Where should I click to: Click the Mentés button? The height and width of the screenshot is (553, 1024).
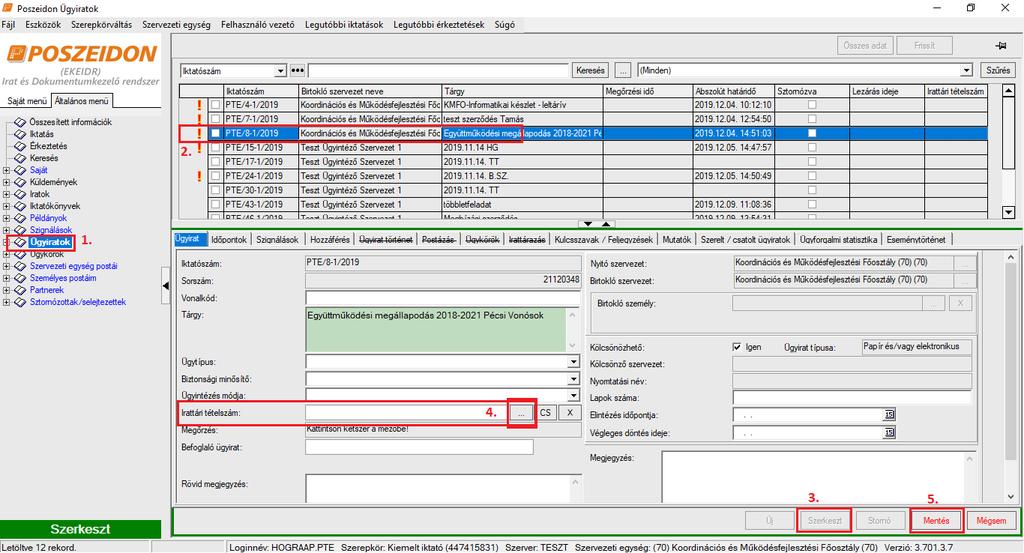pos(936,520)
